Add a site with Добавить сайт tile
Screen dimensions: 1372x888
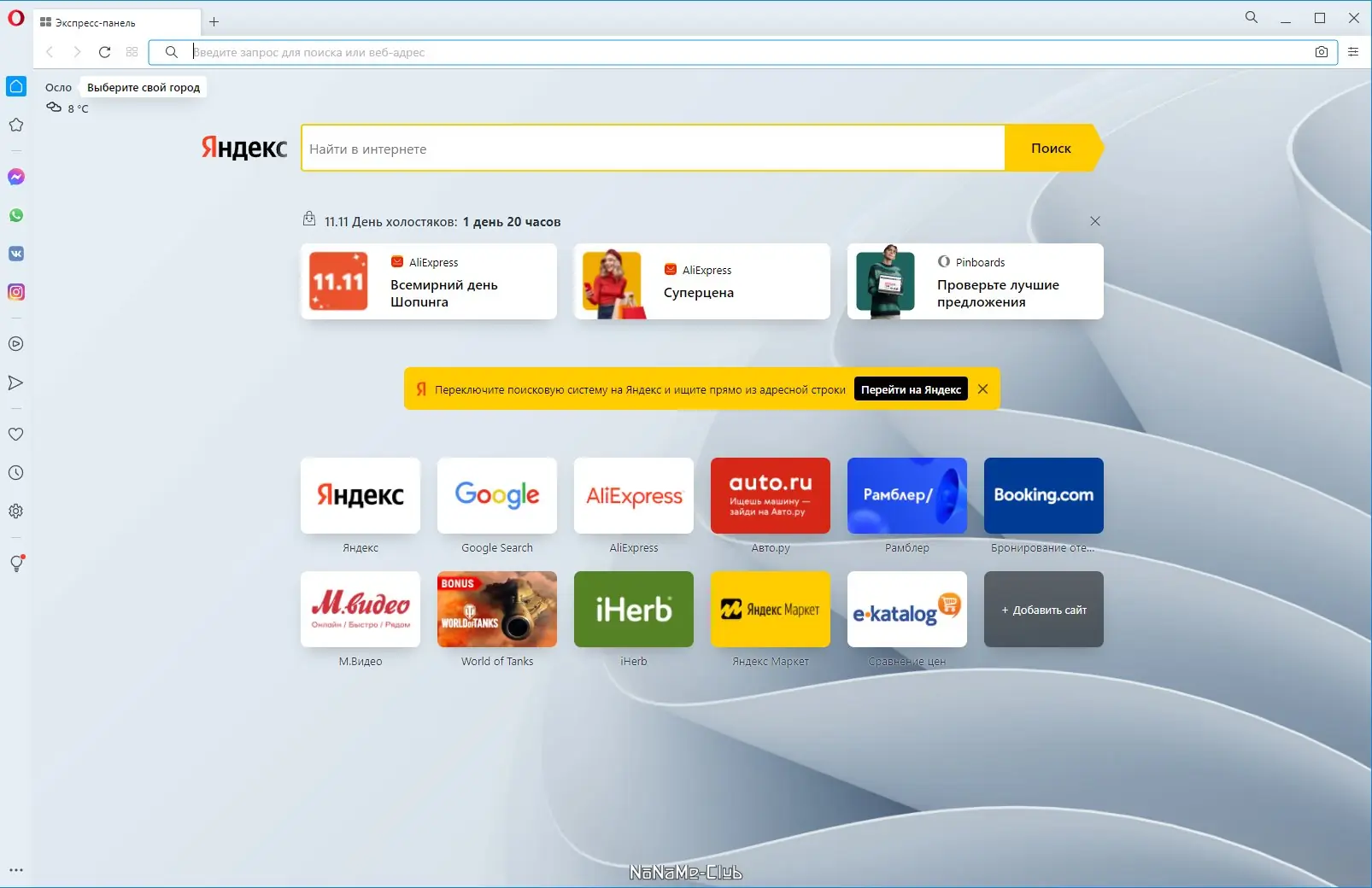point(1044,610)
